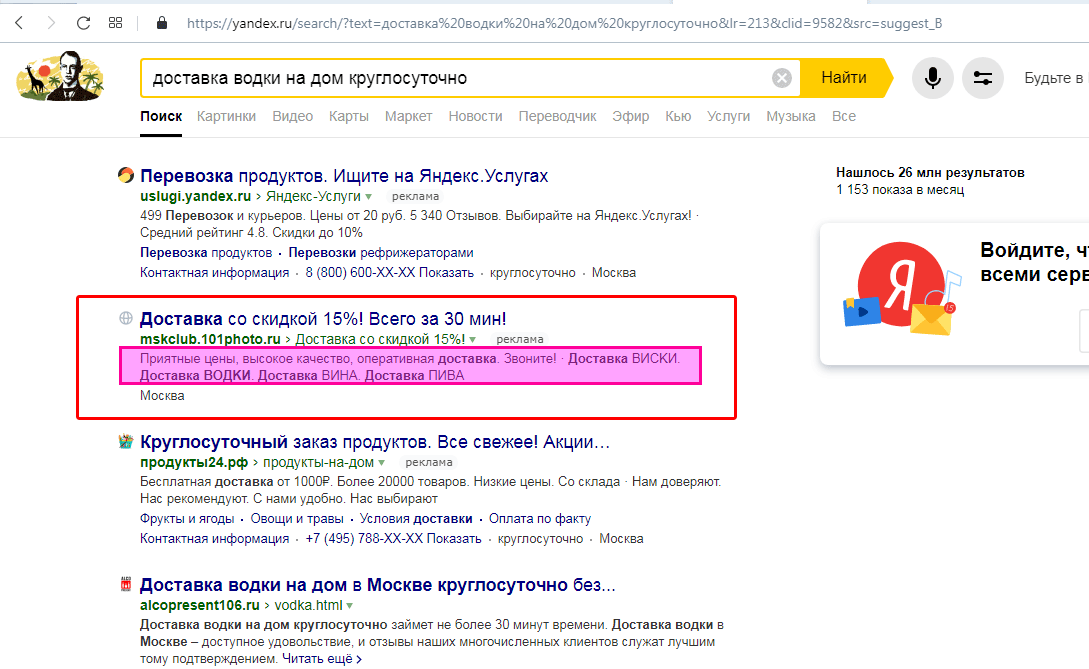1089x669 pixels.
Task: Select the Поиск tab
Action: 161,116
